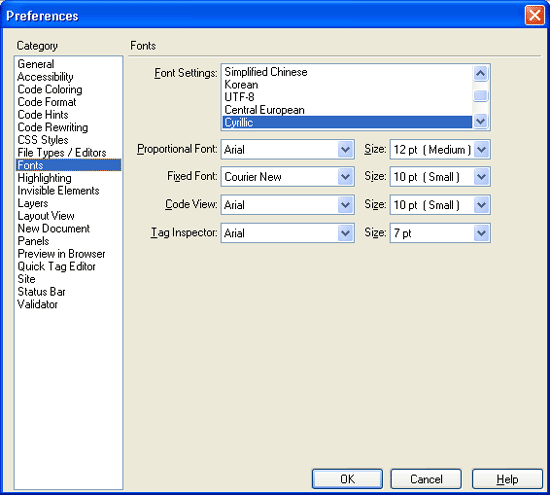Screen dimensions: 550x495
Task: Expand the Fixed Font dropdown showing Courier New
Action: click(x=288, y=176)
